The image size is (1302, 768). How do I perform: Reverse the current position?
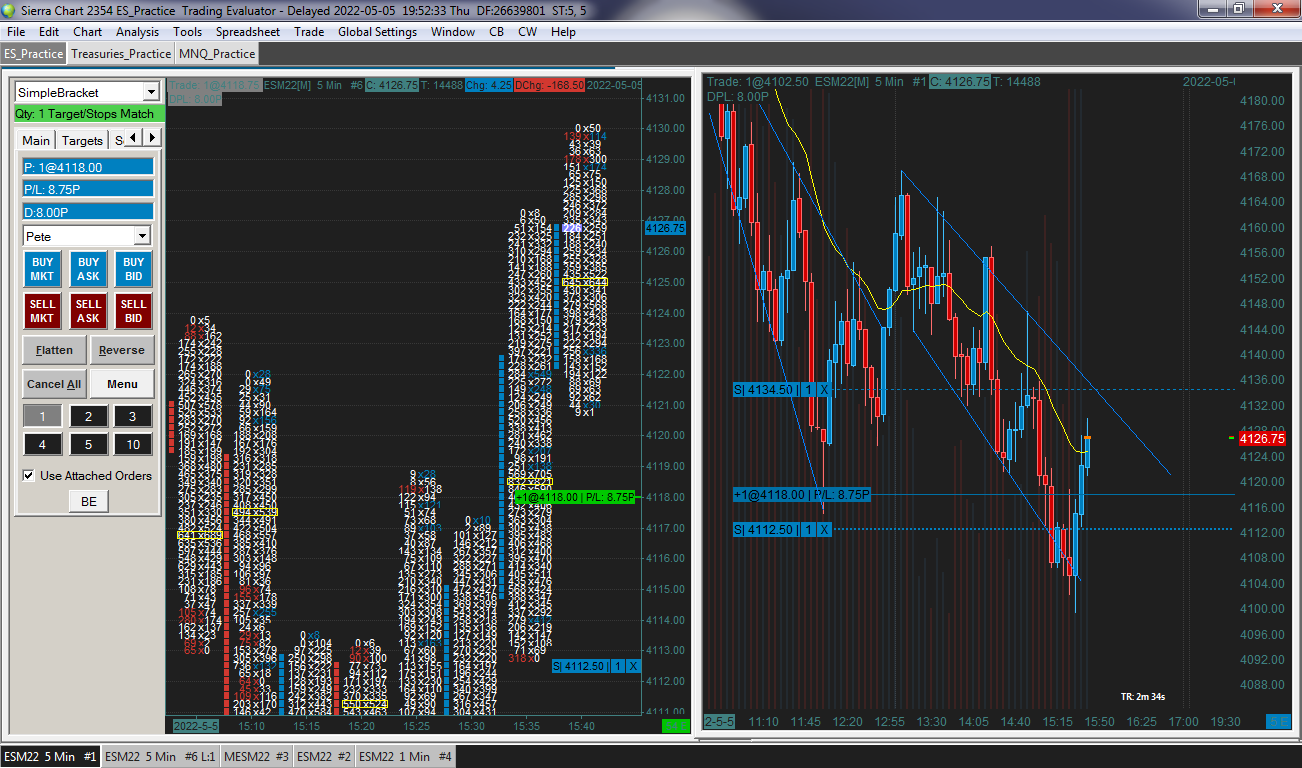pos(122,350)
